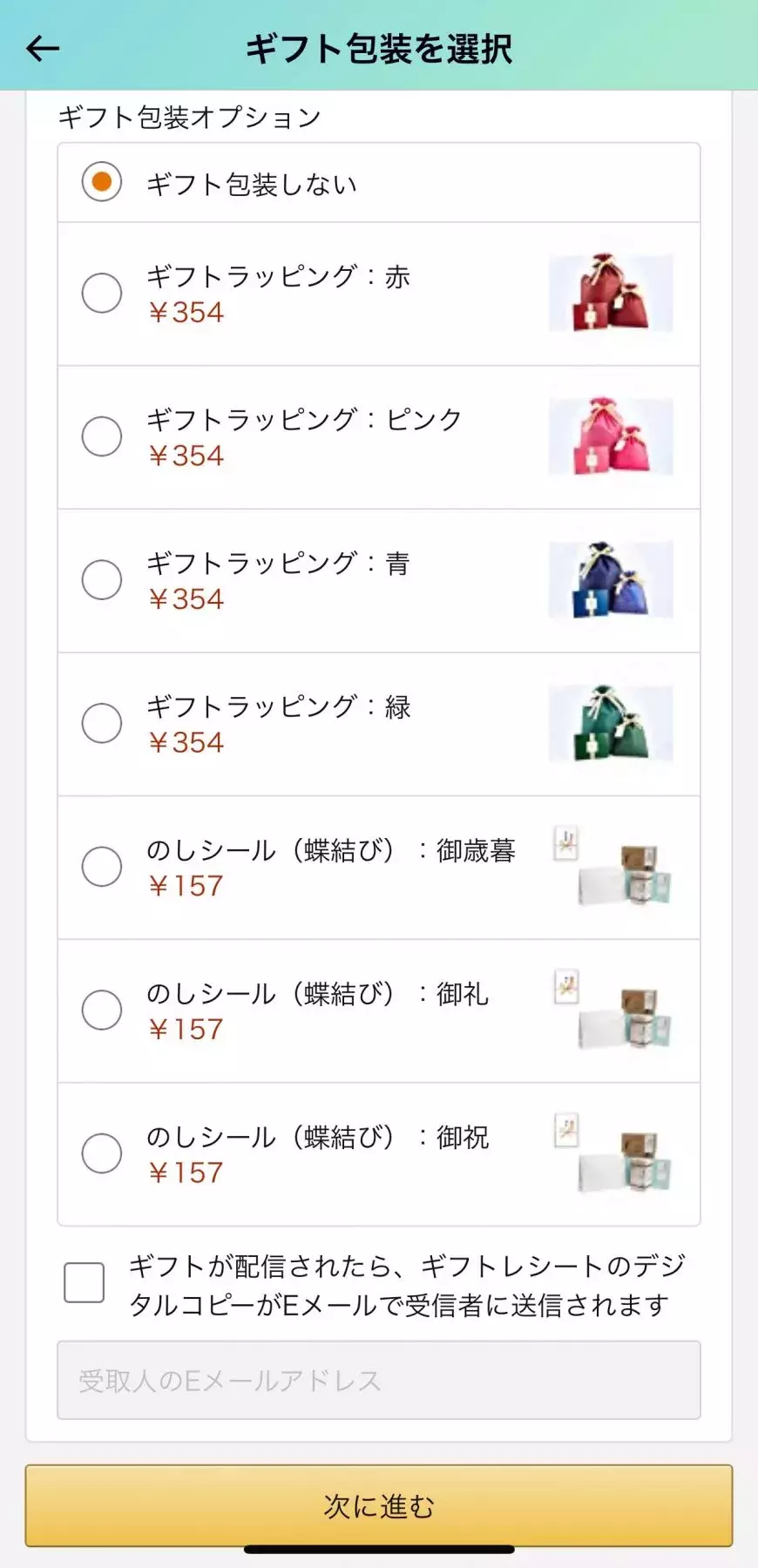
Task: Select the 御祝 noshi seal radio button
Action: (102, 1153)
